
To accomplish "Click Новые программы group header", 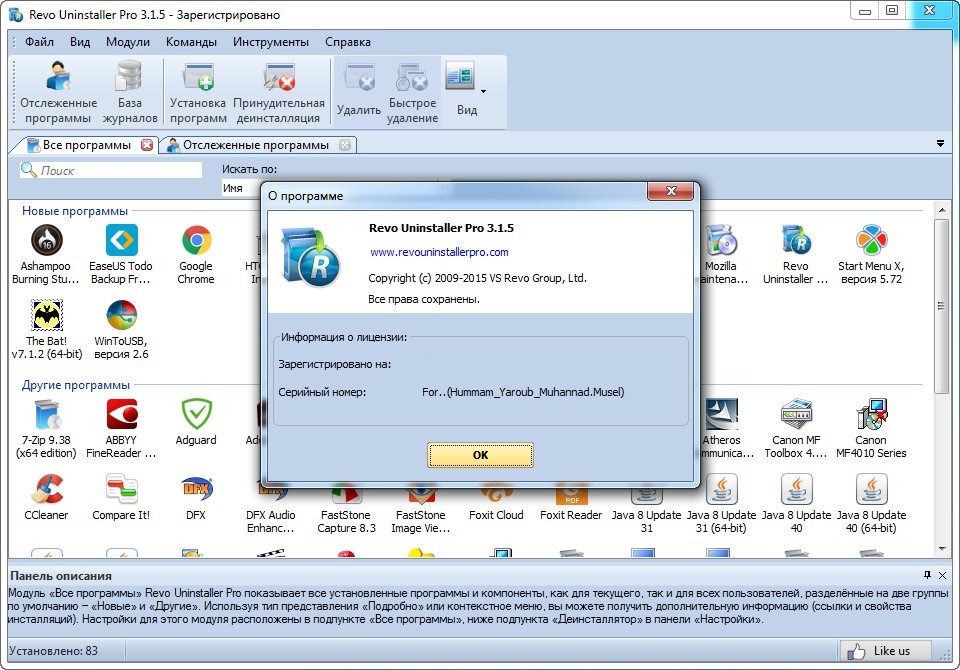I will (x=75, y=211).
